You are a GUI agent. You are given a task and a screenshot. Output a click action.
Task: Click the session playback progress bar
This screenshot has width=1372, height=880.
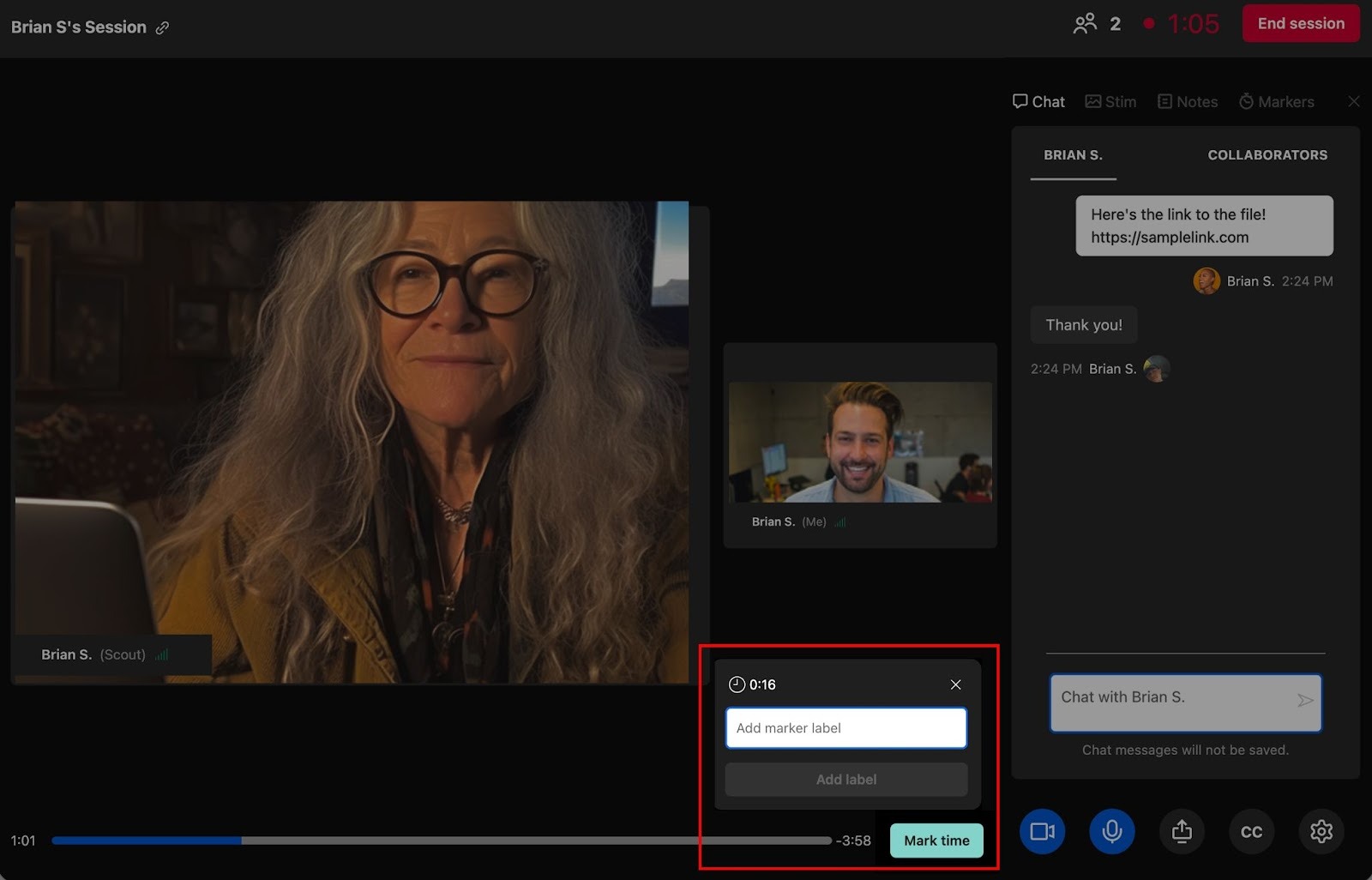(x=441, y=841)
